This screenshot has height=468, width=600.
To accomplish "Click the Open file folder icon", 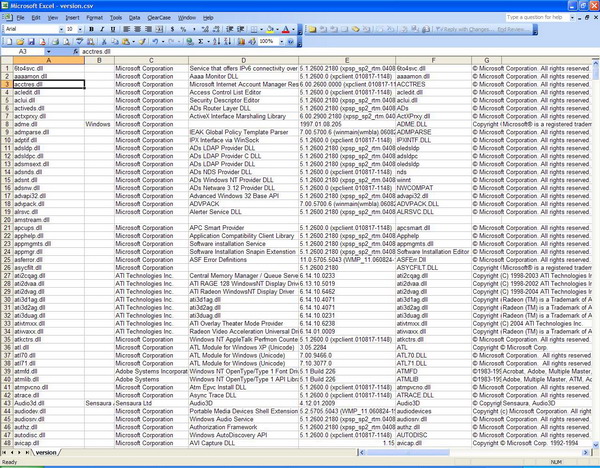I will click(20, 42).
